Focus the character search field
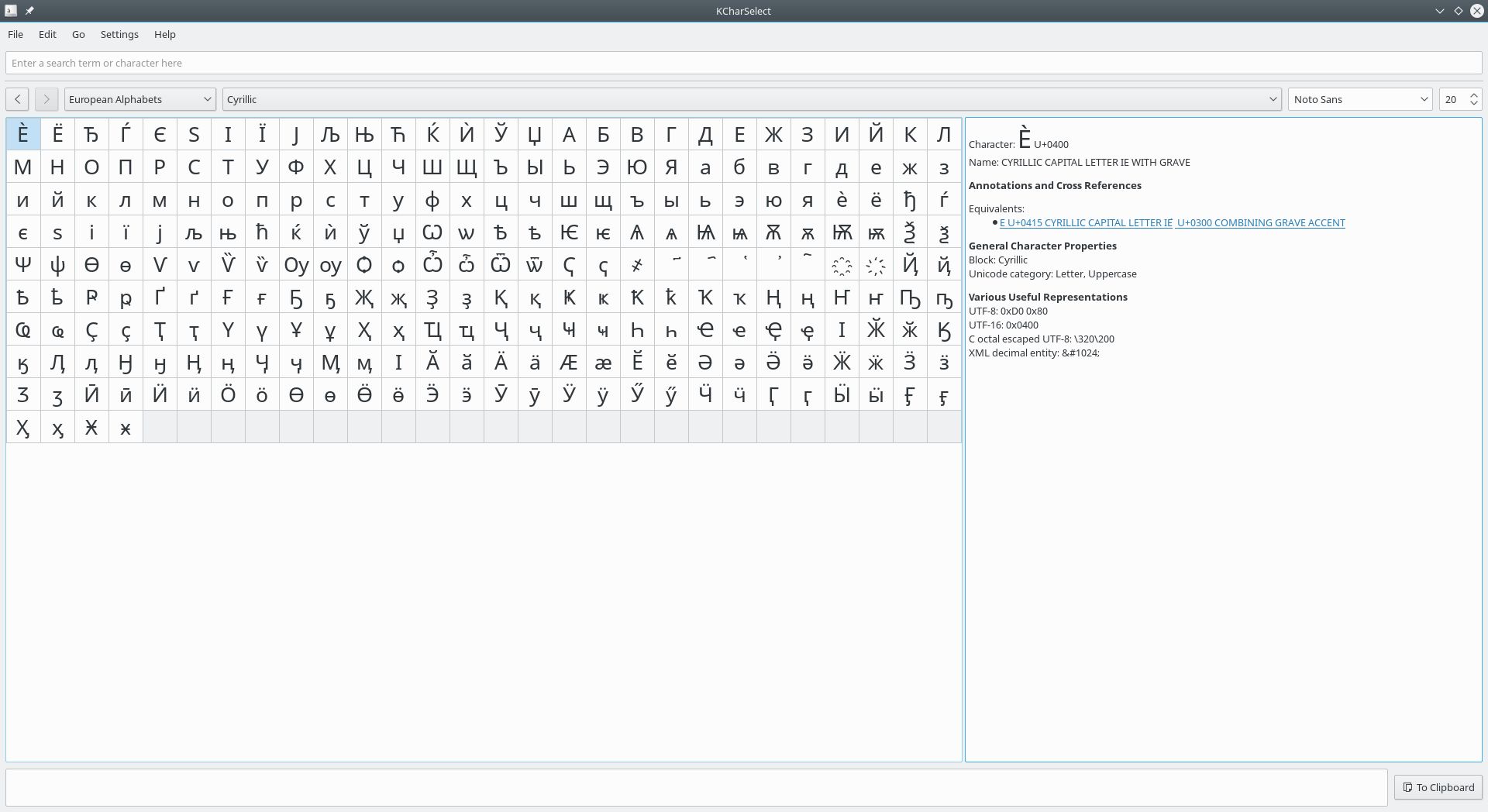The image size is (1488, 812). coord(742,63)
